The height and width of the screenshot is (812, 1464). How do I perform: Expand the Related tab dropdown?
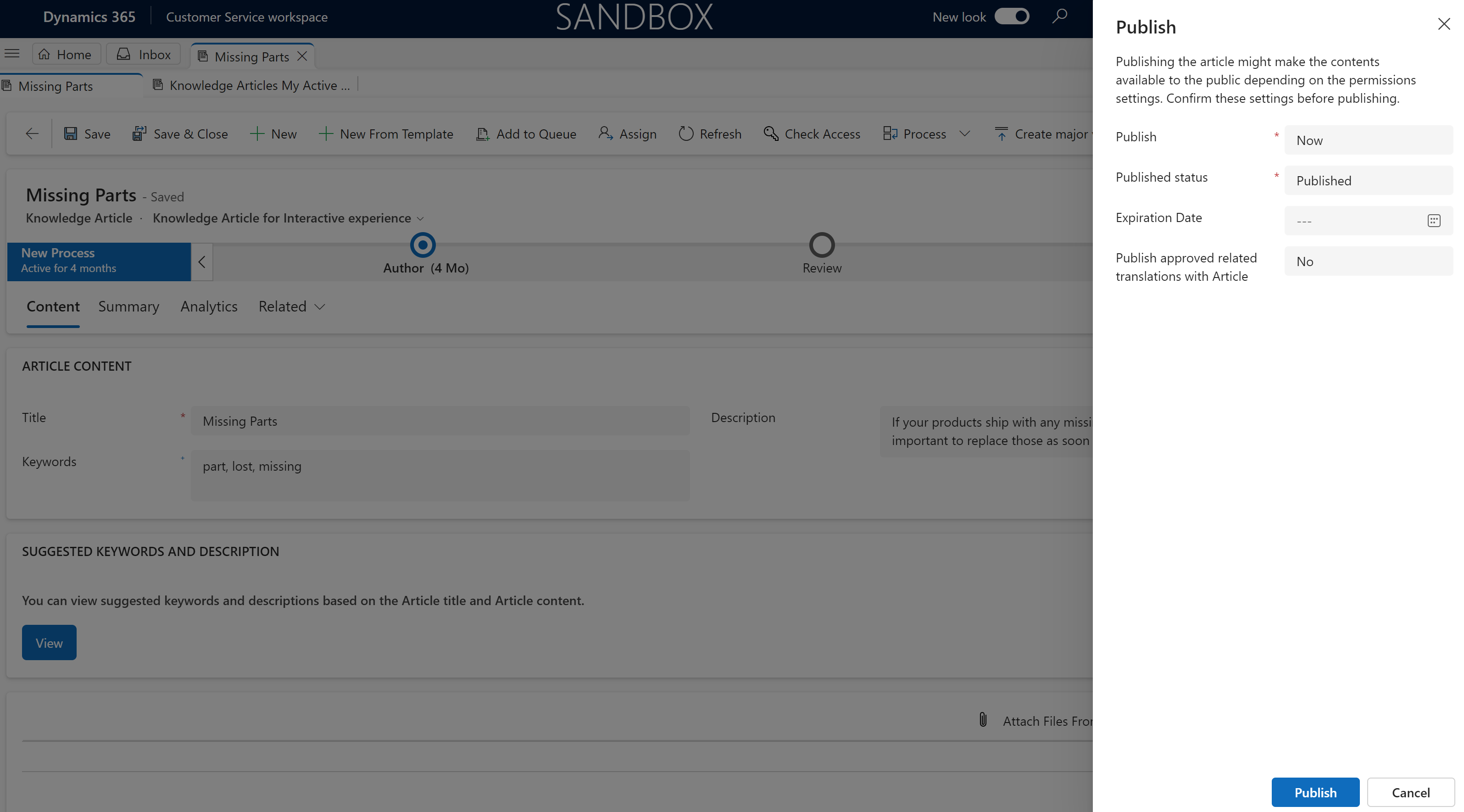(291, 306)
